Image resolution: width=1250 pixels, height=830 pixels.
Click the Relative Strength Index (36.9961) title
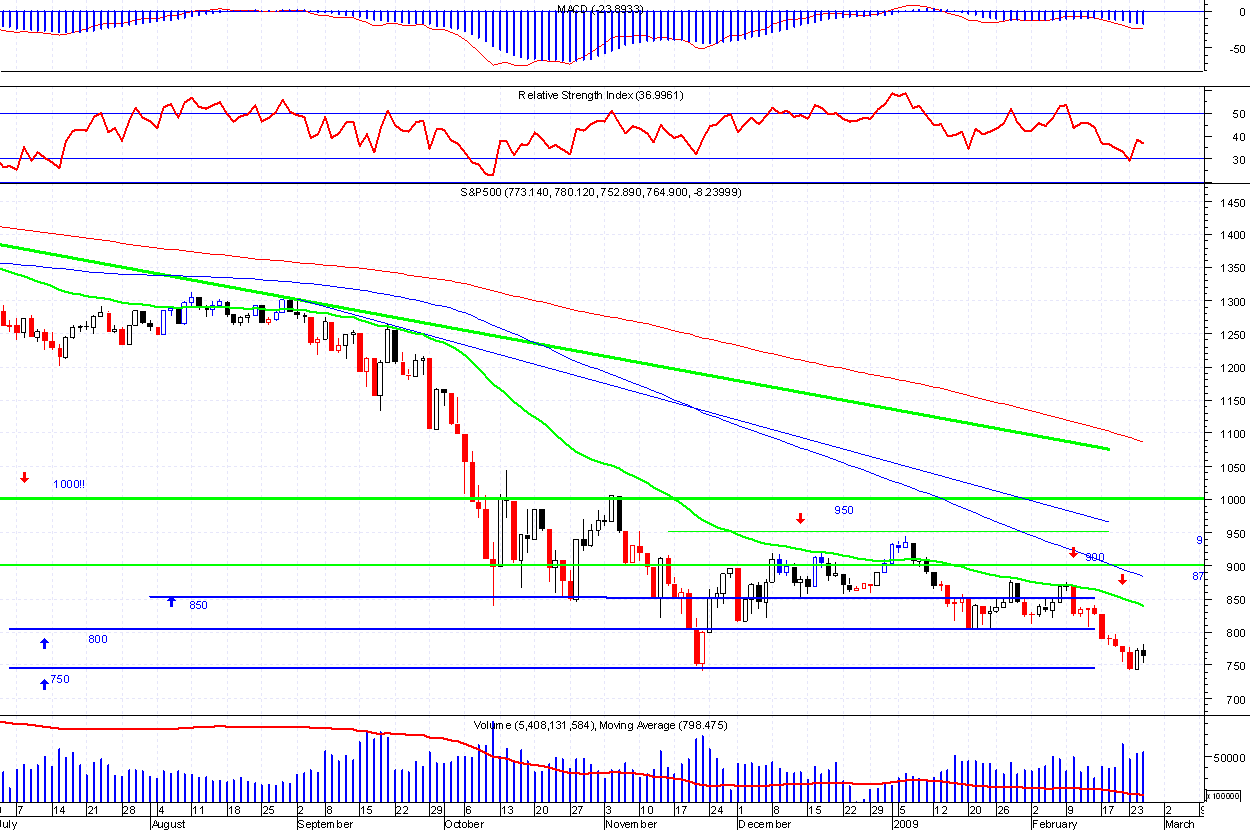[x=600, y=95]
